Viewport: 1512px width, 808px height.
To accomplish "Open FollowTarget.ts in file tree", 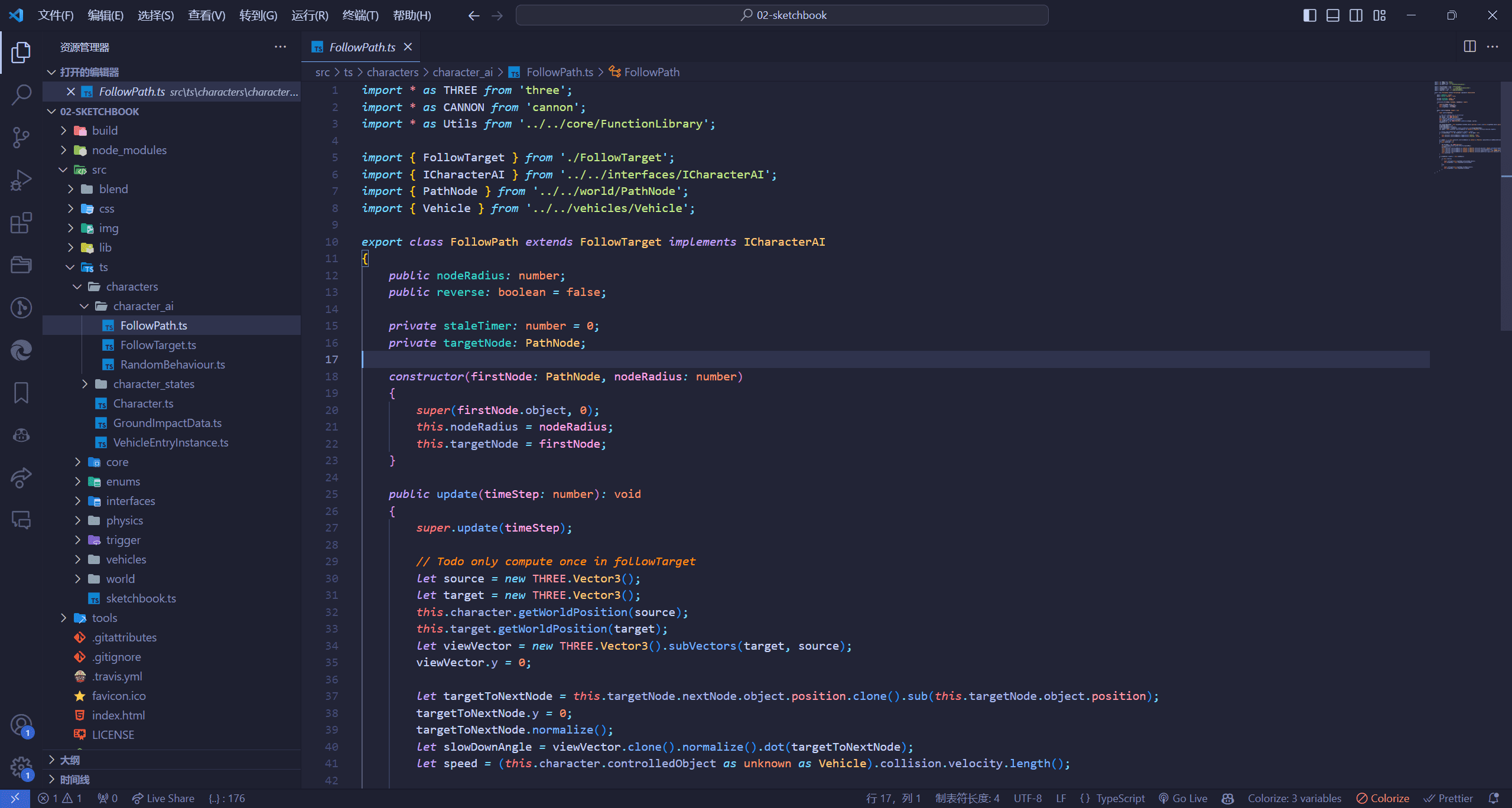I will point(158,345).
